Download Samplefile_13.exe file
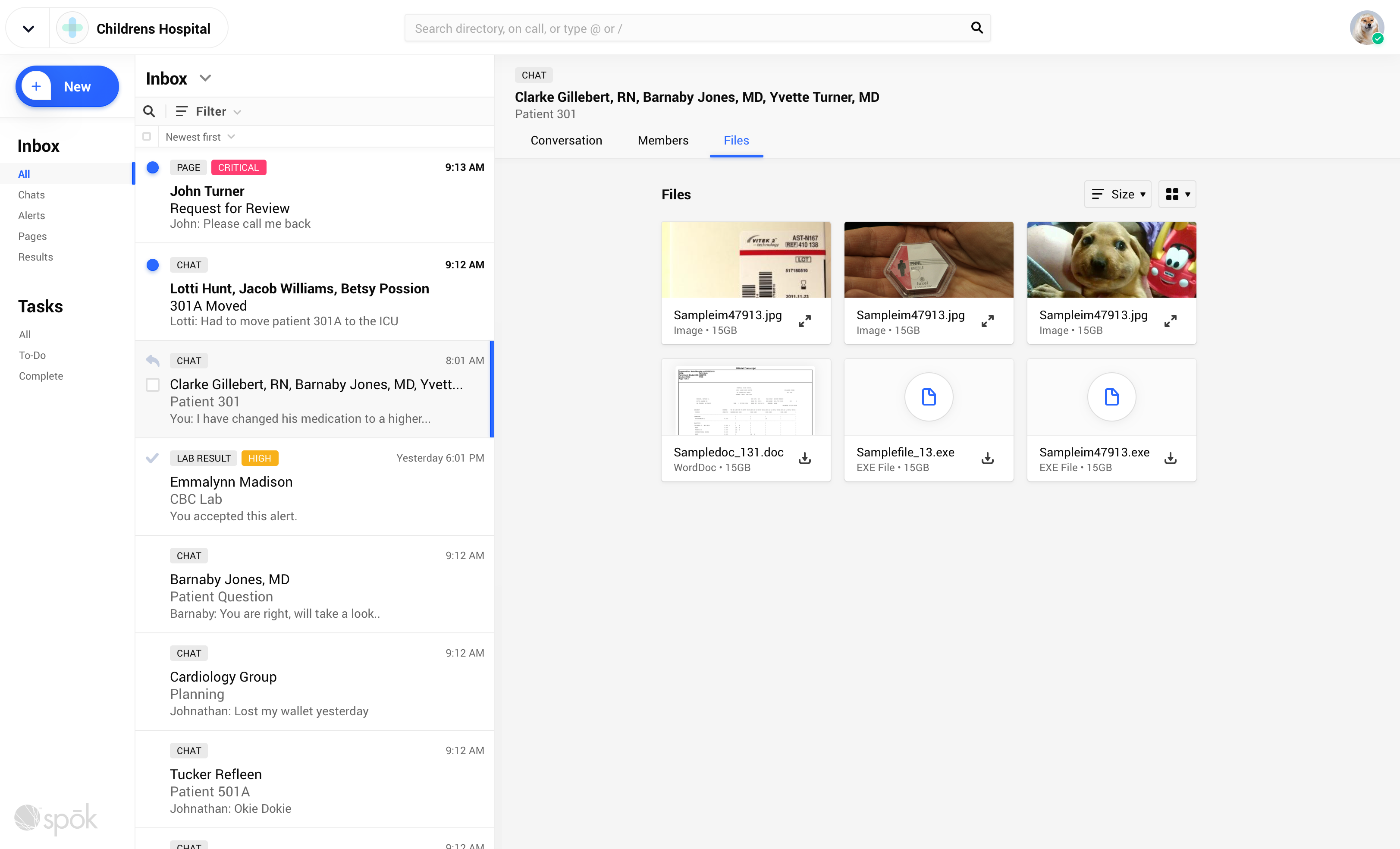The image size is (1400, 849). tap(988, 458)
